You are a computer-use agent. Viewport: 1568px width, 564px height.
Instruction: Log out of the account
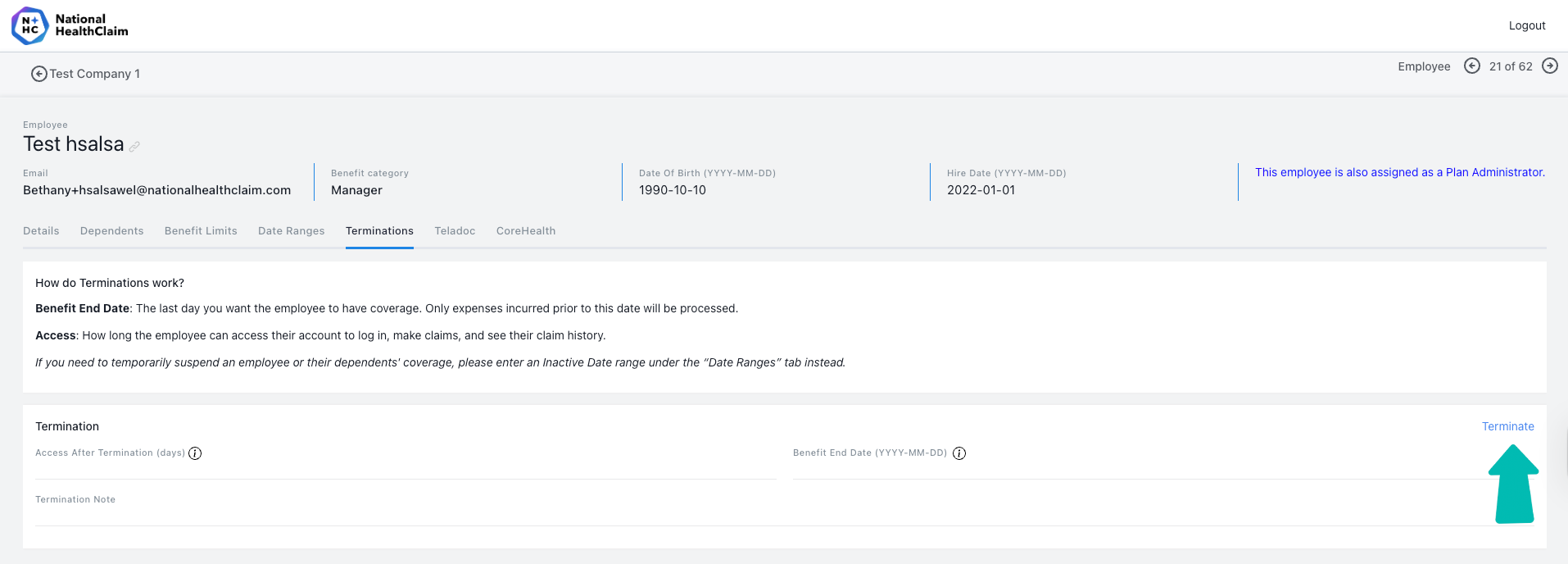coord(1527,25)
